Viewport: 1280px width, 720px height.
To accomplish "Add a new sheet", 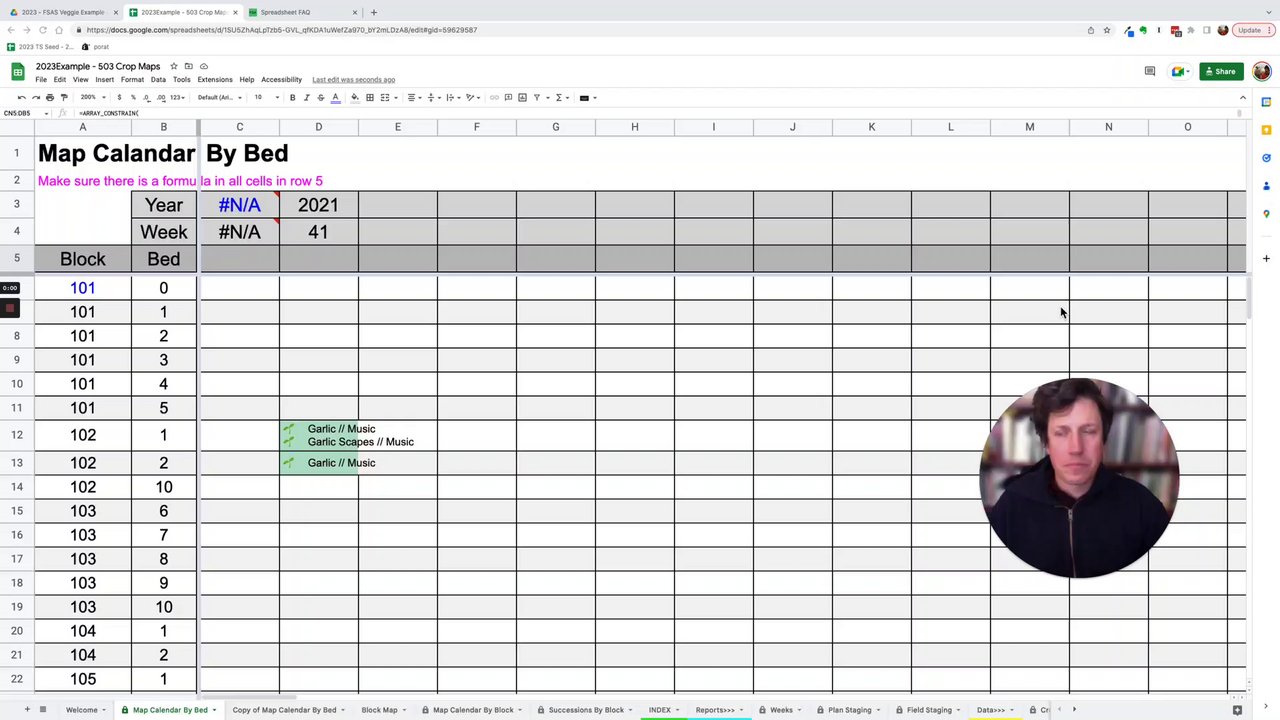I will (27, 710).
